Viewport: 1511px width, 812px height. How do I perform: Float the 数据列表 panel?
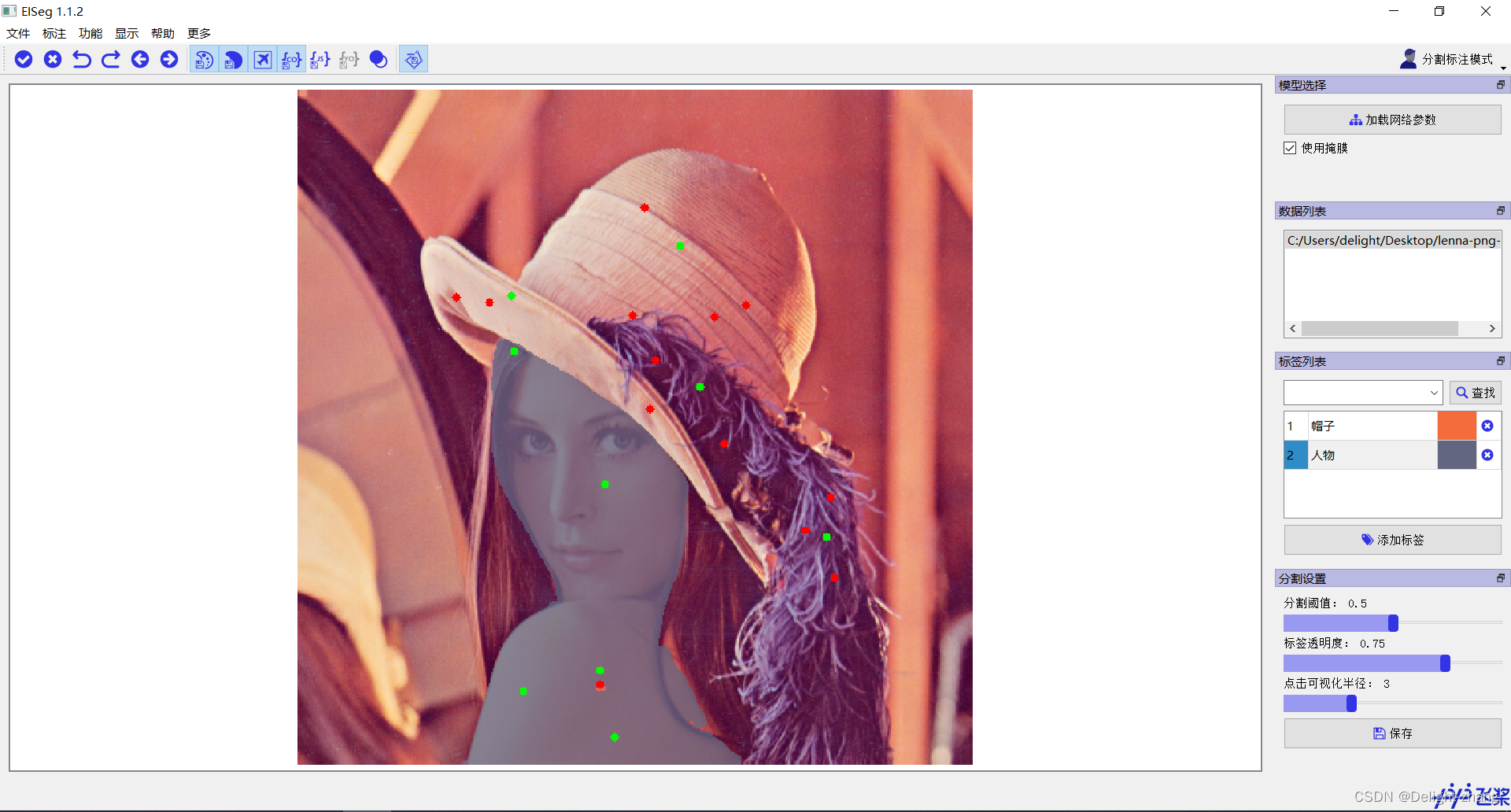point(1500,211)
